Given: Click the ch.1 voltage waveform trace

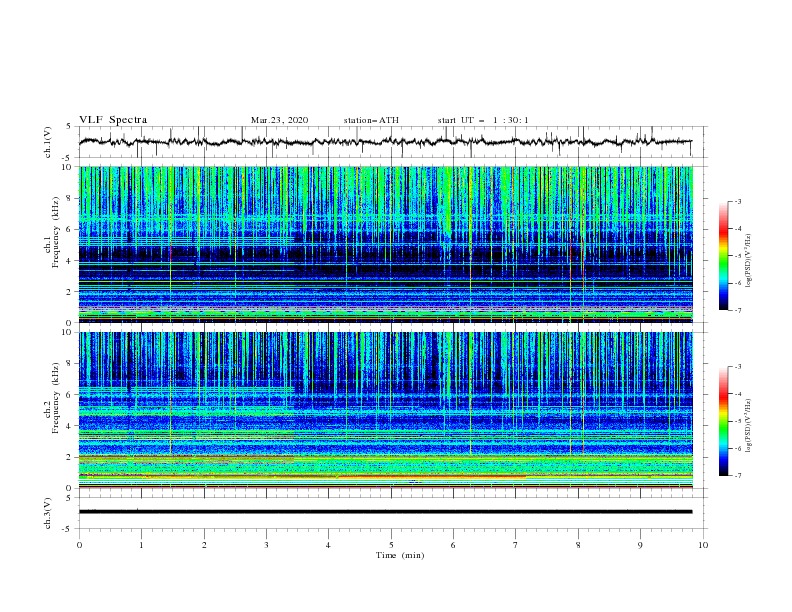Looking at the screenshot, I should [x=385, y=142].
